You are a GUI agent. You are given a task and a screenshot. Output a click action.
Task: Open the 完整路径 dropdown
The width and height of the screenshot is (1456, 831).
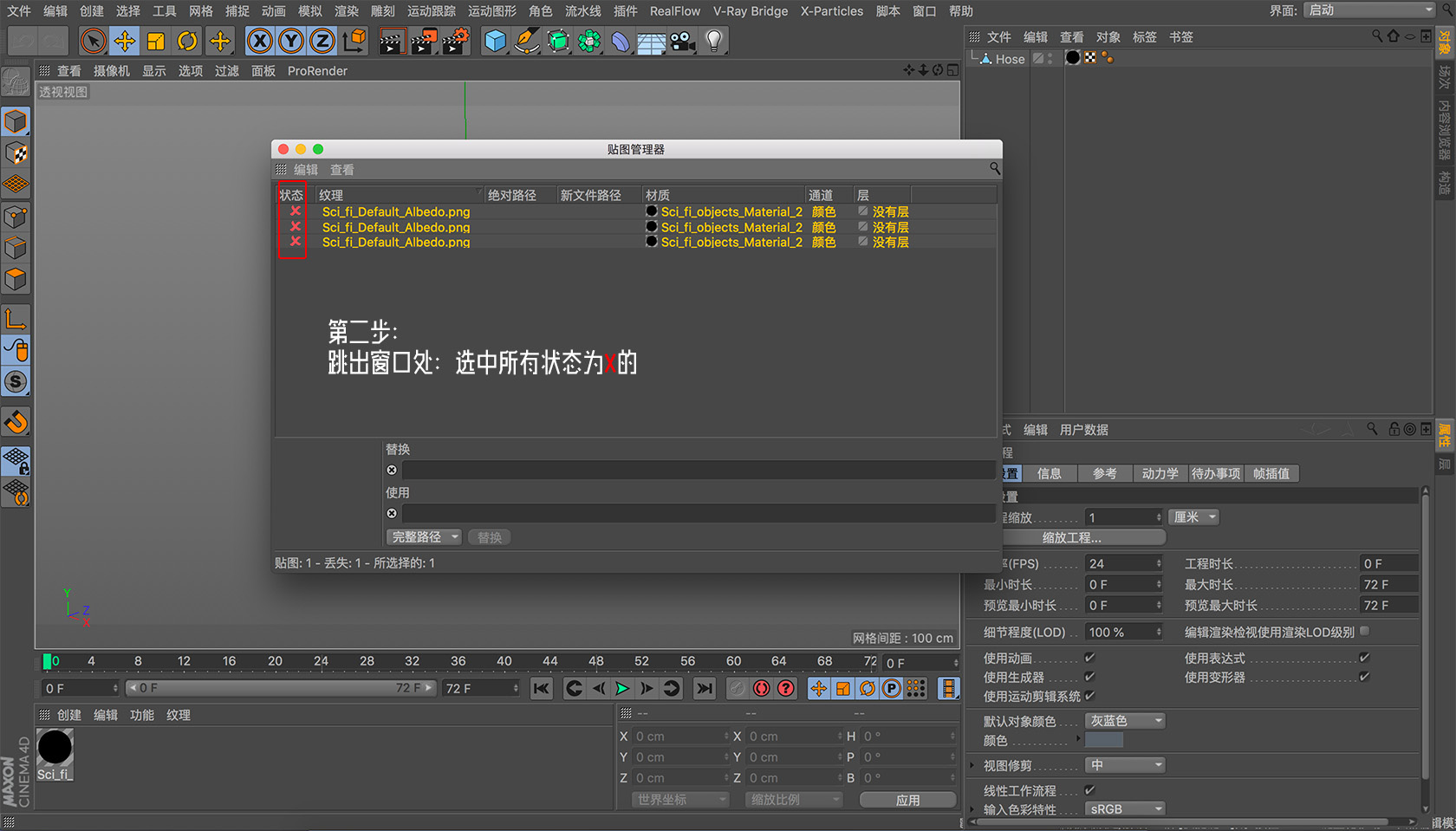tap(424, 537)
